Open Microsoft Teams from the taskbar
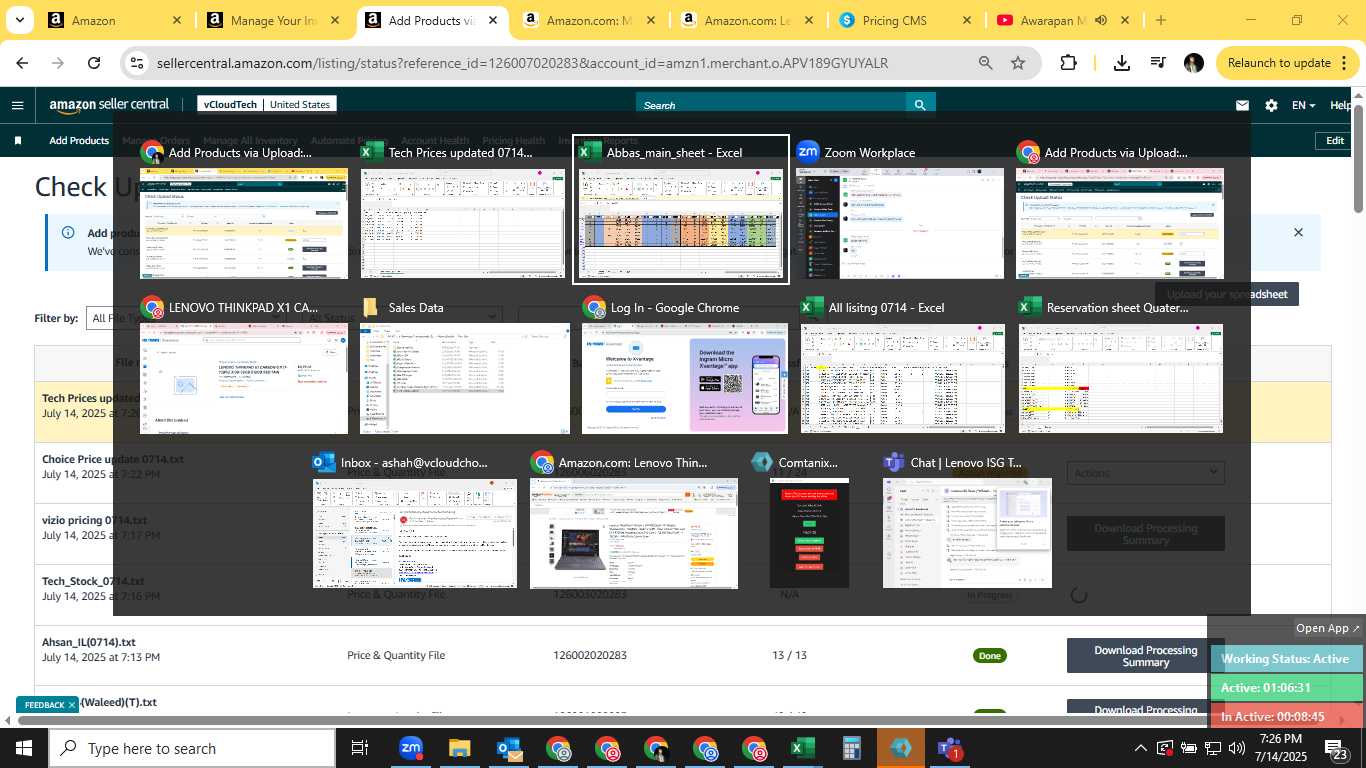 (x=949, y=748)
